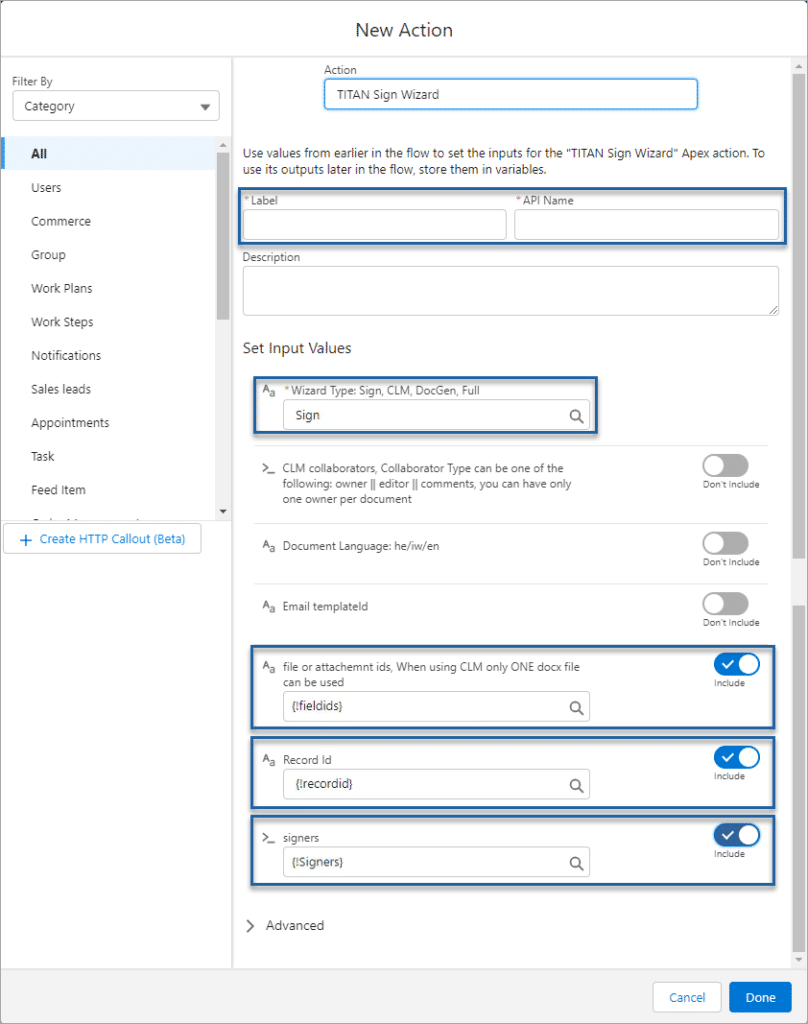This screenshot has height=1024, width=808.
Task: Open the Filter By Category dropdown
Action: [x=116, y=106]
